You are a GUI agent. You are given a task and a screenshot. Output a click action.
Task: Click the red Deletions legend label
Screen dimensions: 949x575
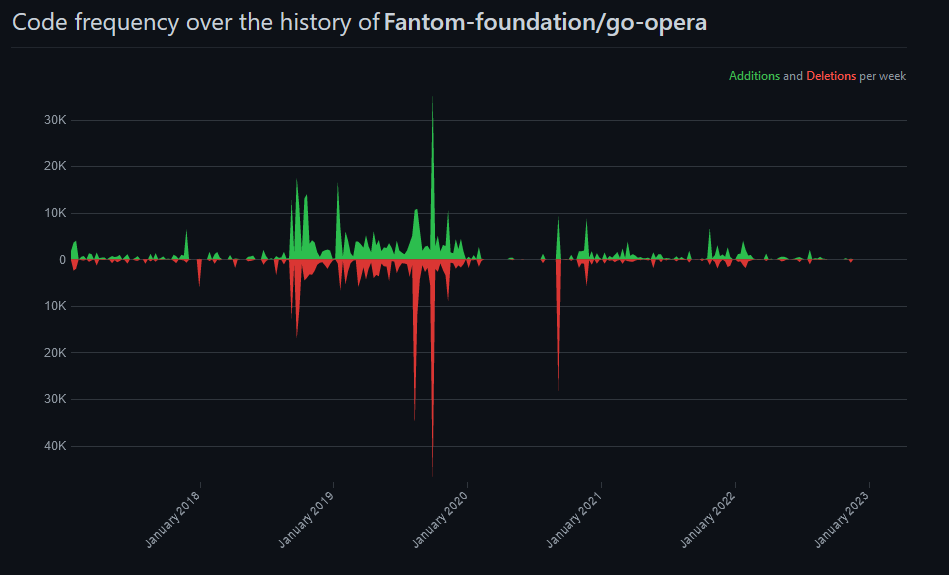tap(831, 76)
